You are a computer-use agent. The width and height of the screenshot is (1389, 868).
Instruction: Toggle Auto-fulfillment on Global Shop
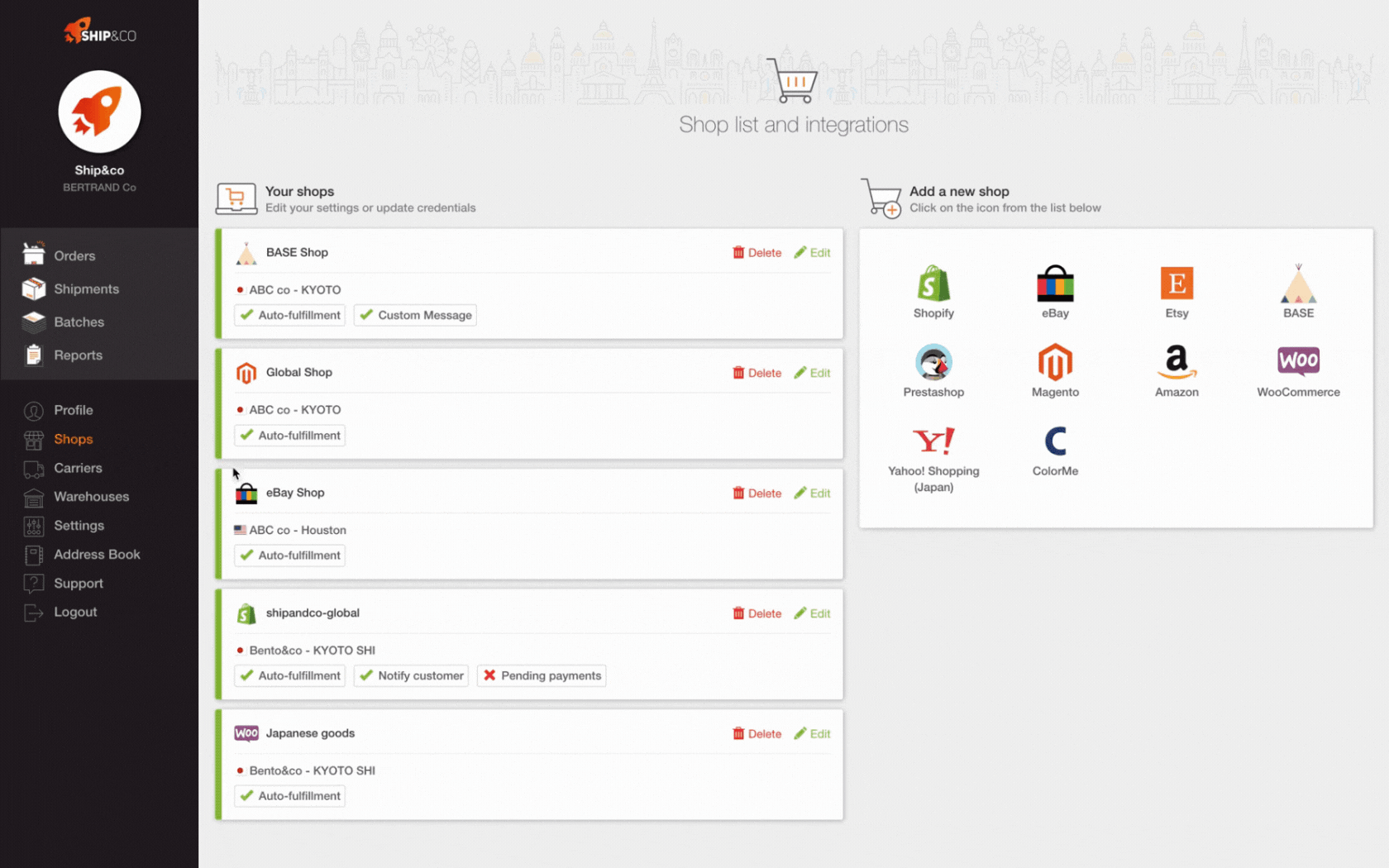289,436
